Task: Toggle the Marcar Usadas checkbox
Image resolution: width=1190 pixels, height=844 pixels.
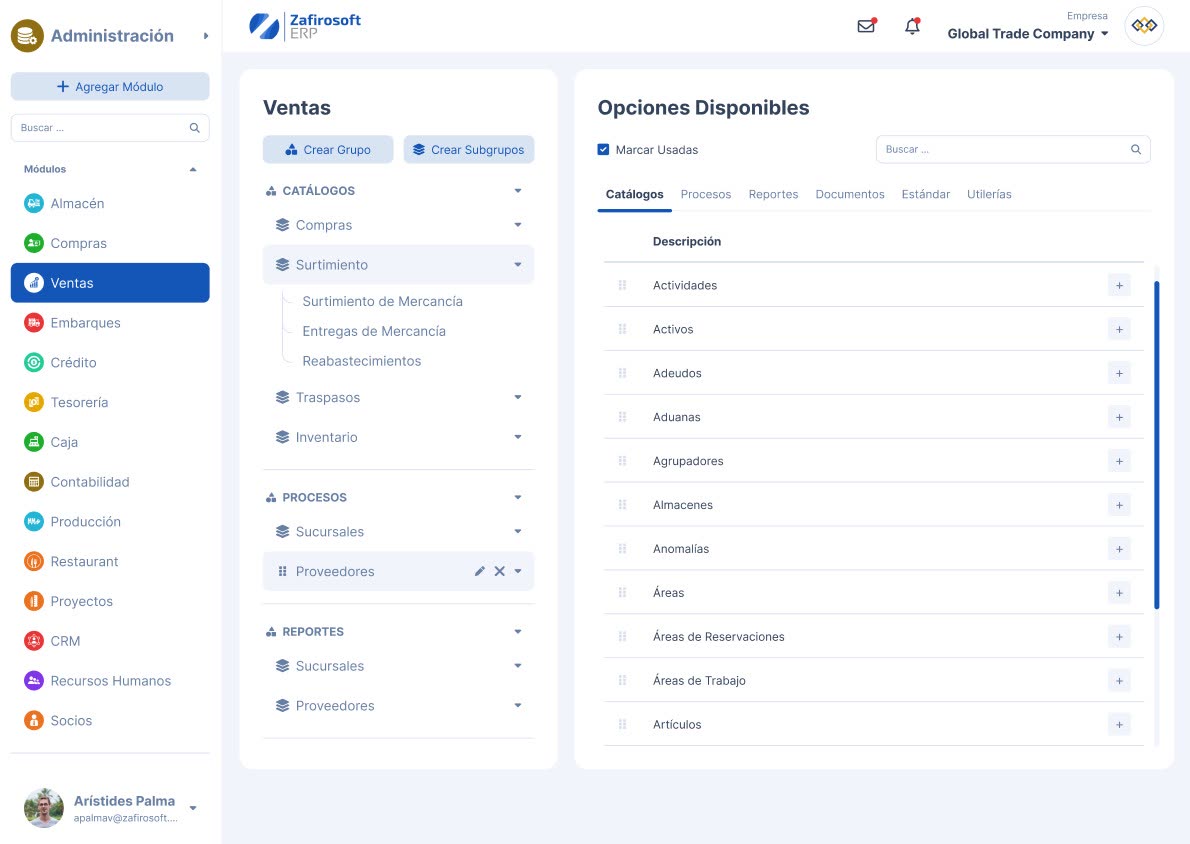Action: pyautogui.click(x=603, y=150)
